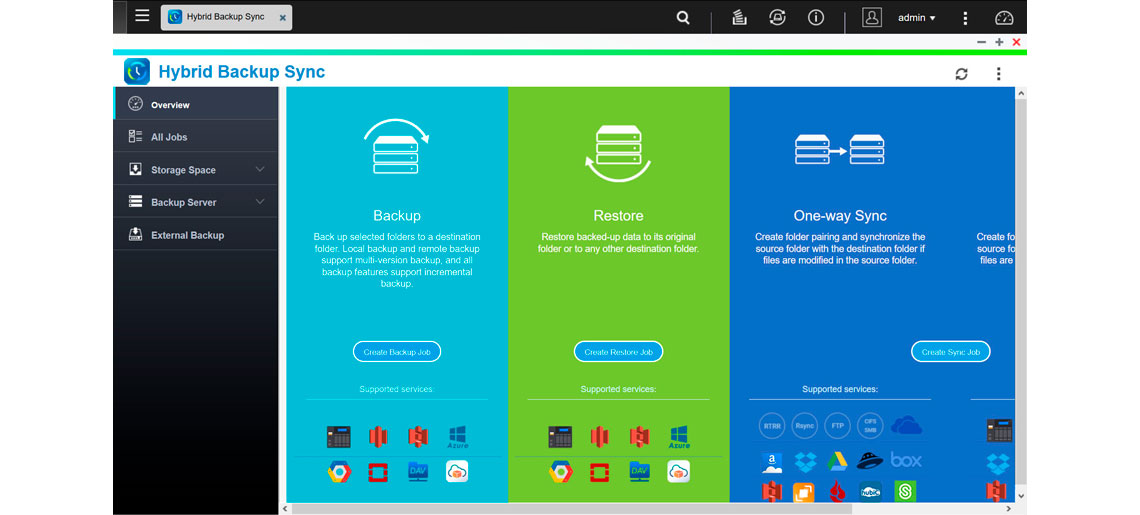Open All Jobs in the sidebar

point(196,137)
